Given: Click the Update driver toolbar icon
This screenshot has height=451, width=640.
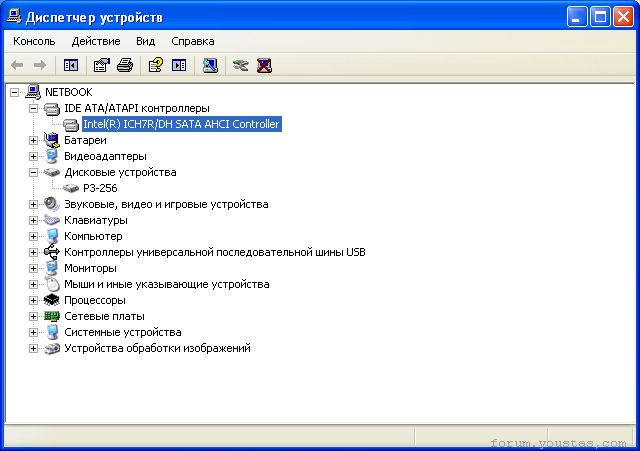Looking at the screenshot, I should coord(240,65).
